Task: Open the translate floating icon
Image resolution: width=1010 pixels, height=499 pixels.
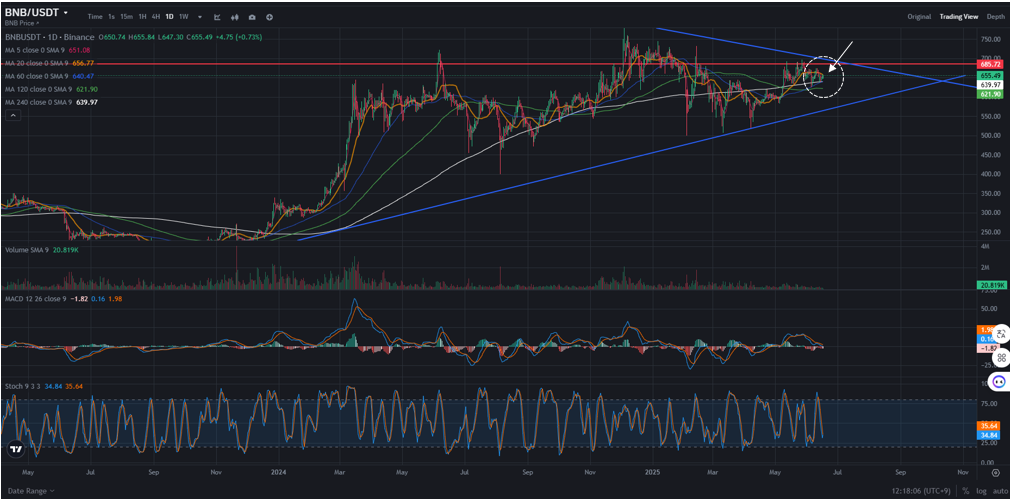Action: 1000,334
